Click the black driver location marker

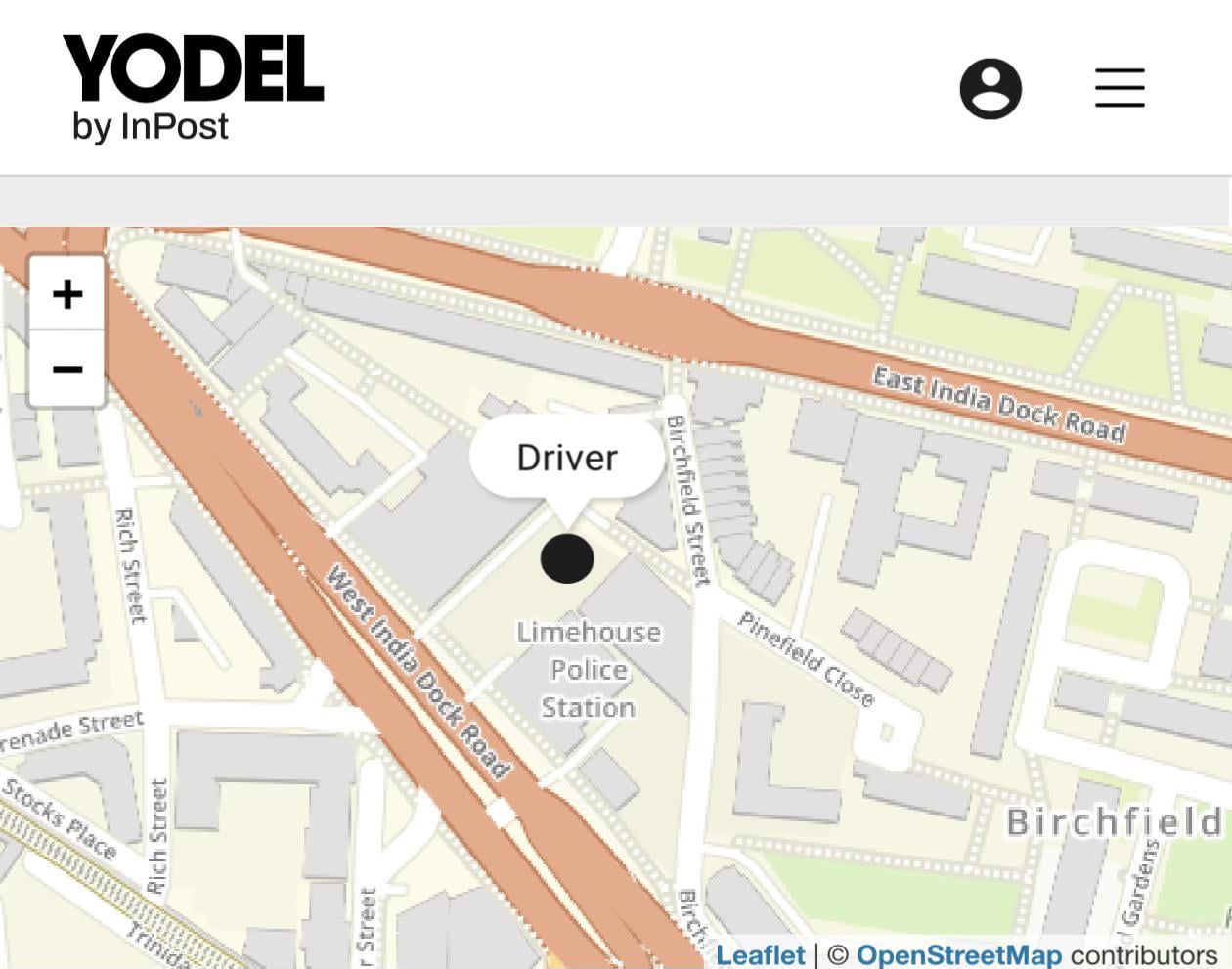[x=567, y=558]
